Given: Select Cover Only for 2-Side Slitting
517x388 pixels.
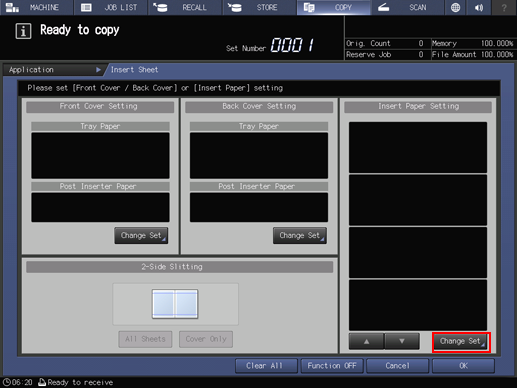Looking at the screenshot, I should tap(206, 339).
